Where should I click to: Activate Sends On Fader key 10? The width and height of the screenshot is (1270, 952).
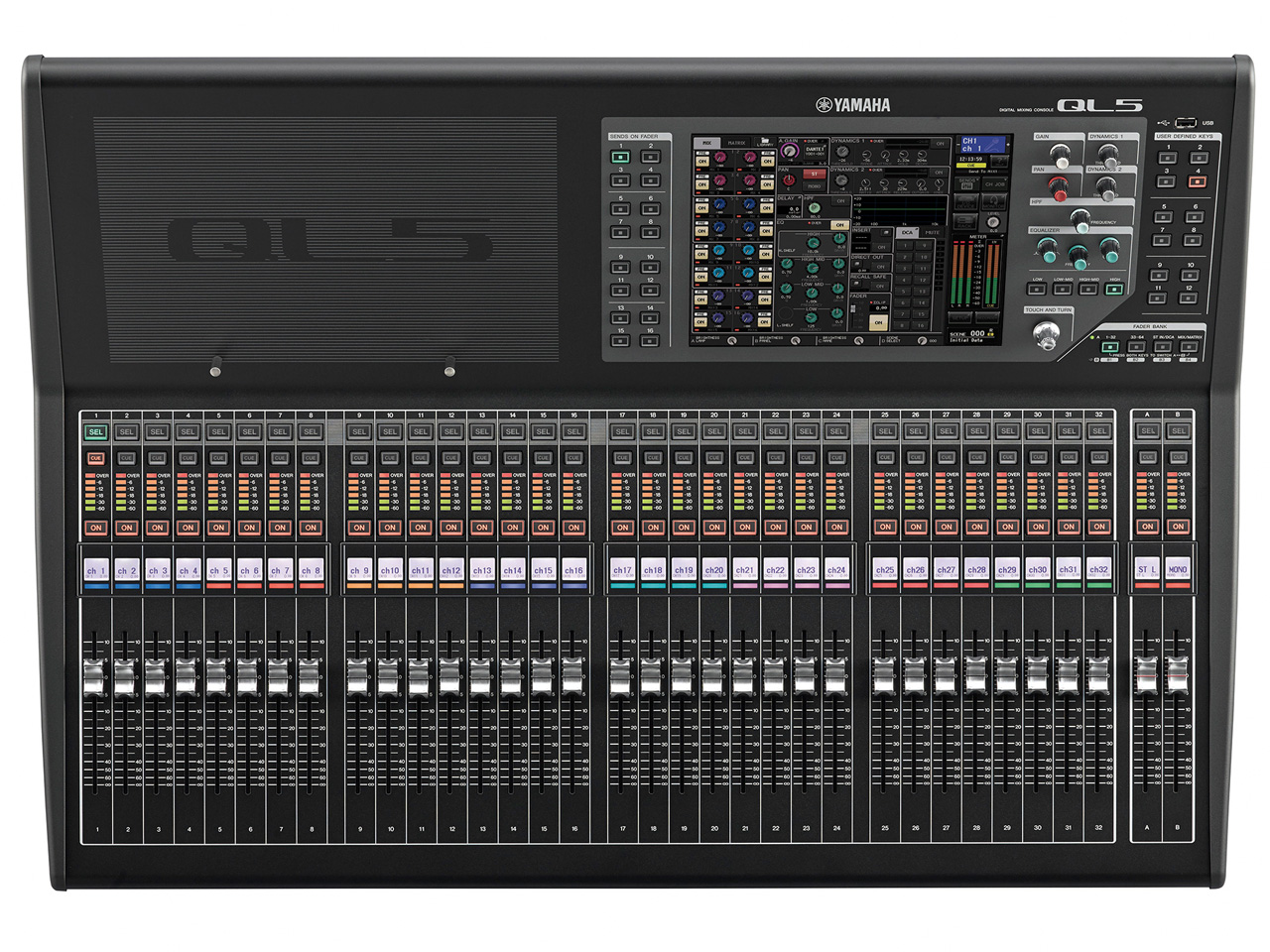point(650,267)
